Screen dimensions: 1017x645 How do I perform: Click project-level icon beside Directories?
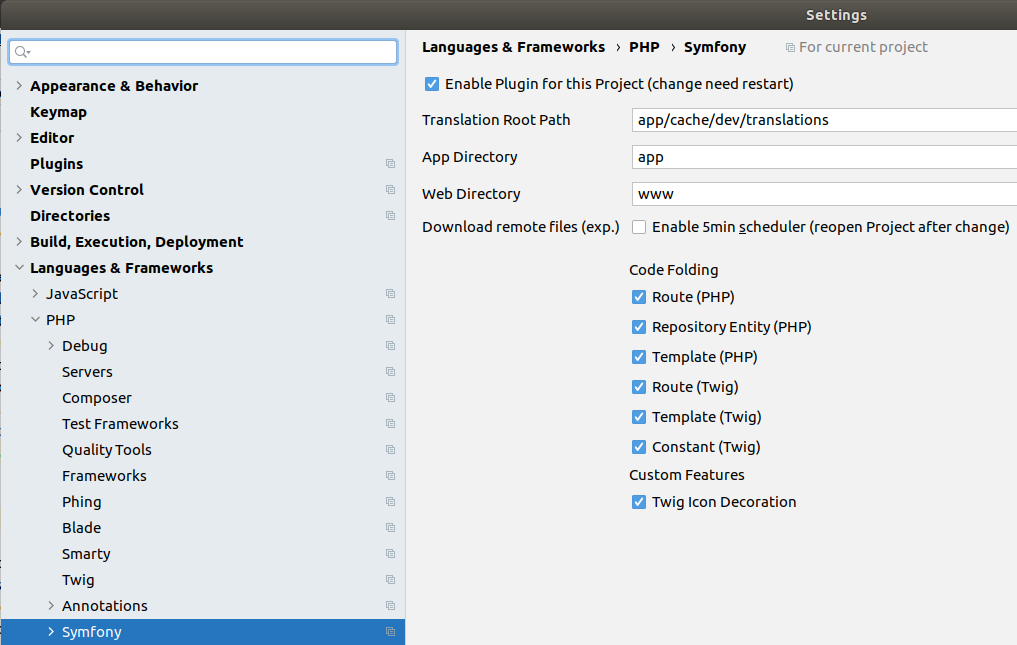pyautogui.click(x=390, y=215)
